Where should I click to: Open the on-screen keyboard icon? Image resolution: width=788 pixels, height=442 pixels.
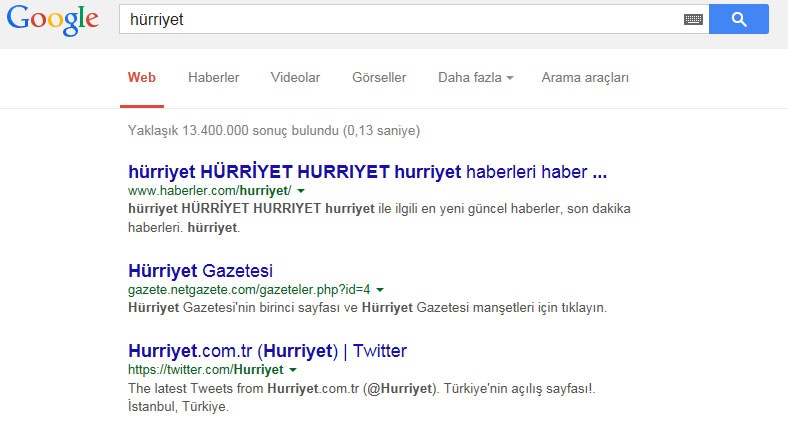point(693,20)
